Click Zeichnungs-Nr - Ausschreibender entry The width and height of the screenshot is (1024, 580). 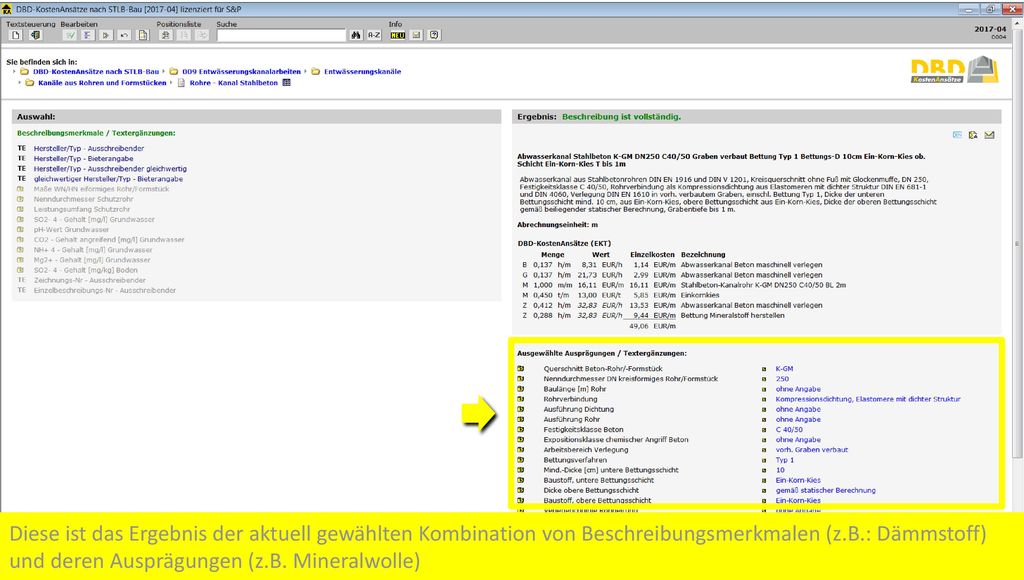pyautogui.click(x=89, y=280)
